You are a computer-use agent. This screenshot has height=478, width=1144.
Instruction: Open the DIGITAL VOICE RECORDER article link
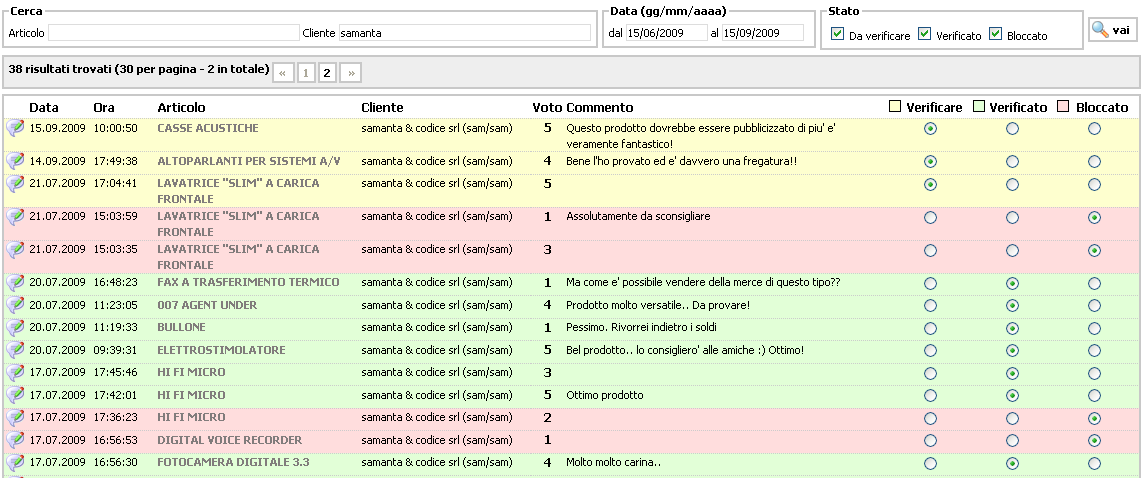point(230,440)
